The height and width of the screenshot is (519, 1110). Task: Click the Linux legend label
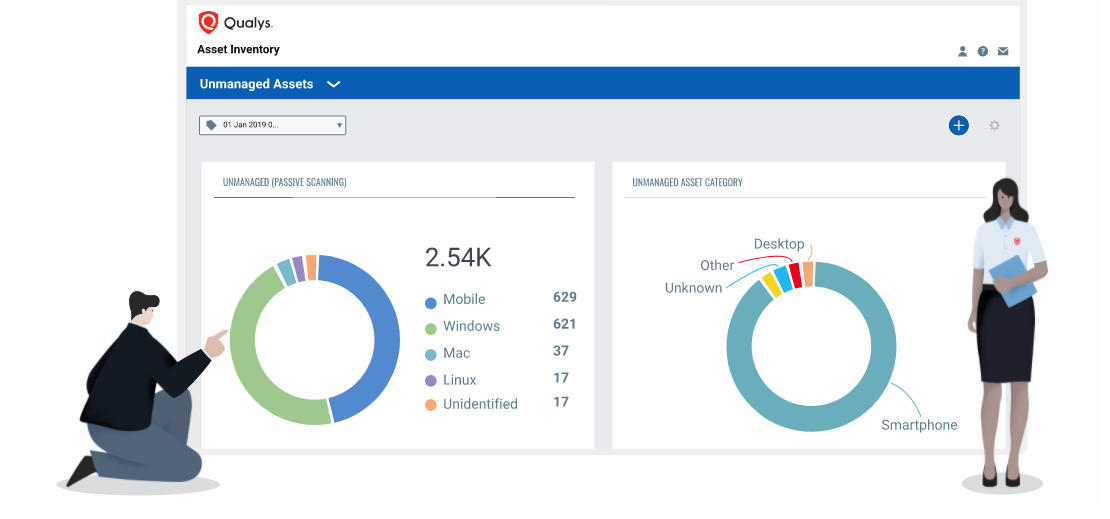460,380
